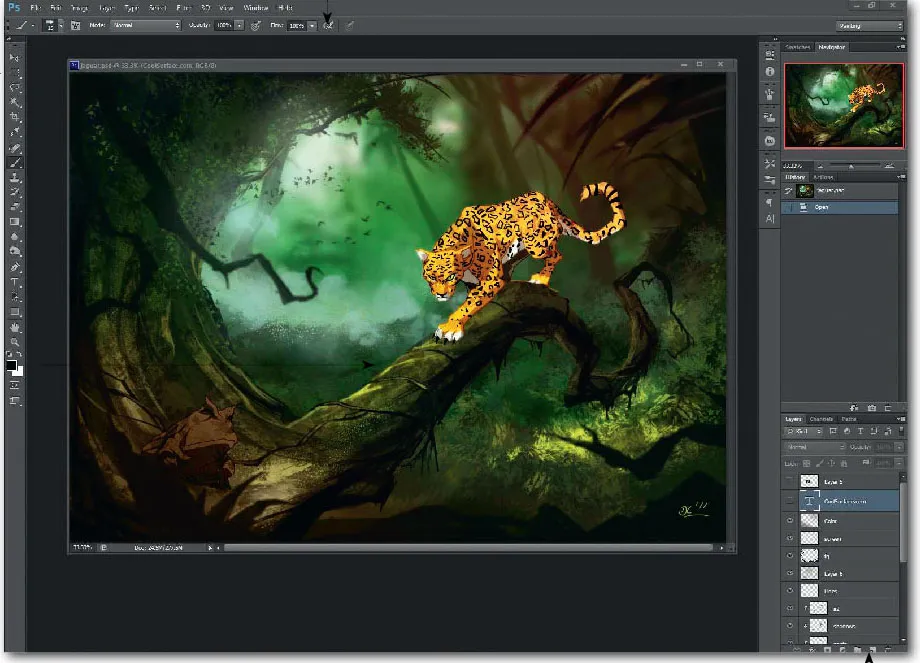Click the Delete layer trash icon

(x=887, y=650)
